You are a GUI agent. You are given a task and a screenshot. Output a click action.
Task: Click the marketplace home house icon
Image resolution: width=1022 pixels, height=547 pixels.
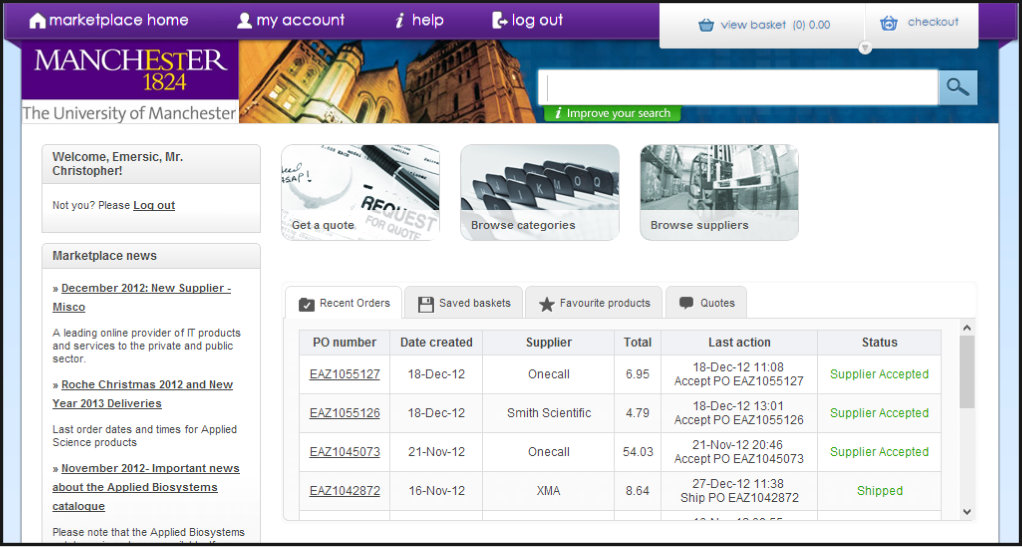tap(38, 21)
